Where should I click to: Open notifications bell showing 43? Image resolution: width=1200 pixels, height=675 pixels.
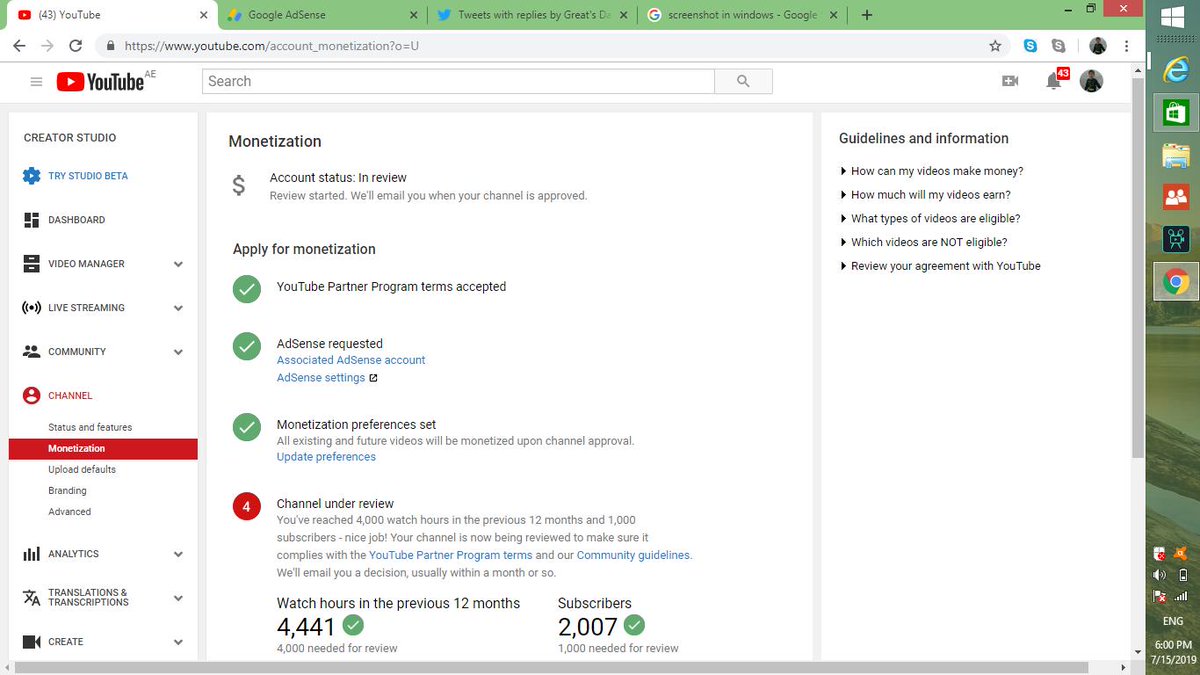(1055, 81)
